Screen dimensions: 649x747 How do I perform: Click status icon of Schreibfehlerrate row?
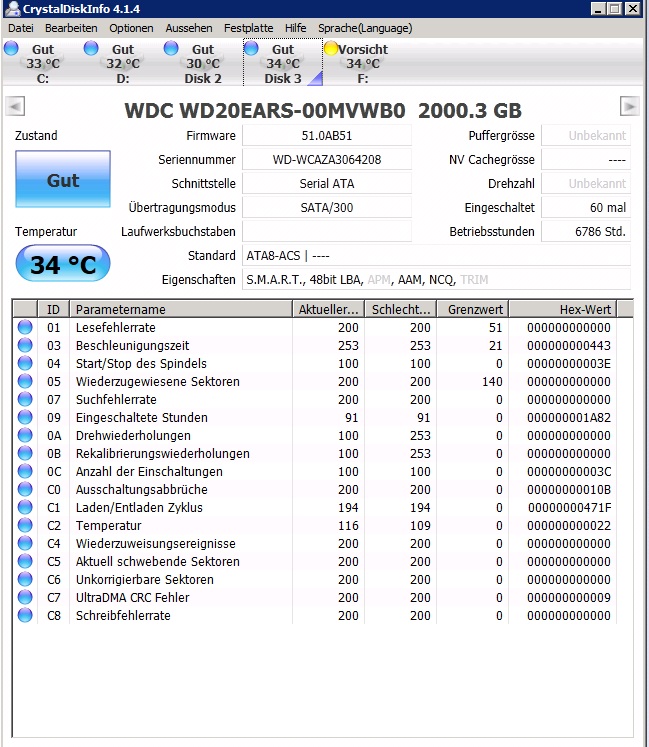25,615
